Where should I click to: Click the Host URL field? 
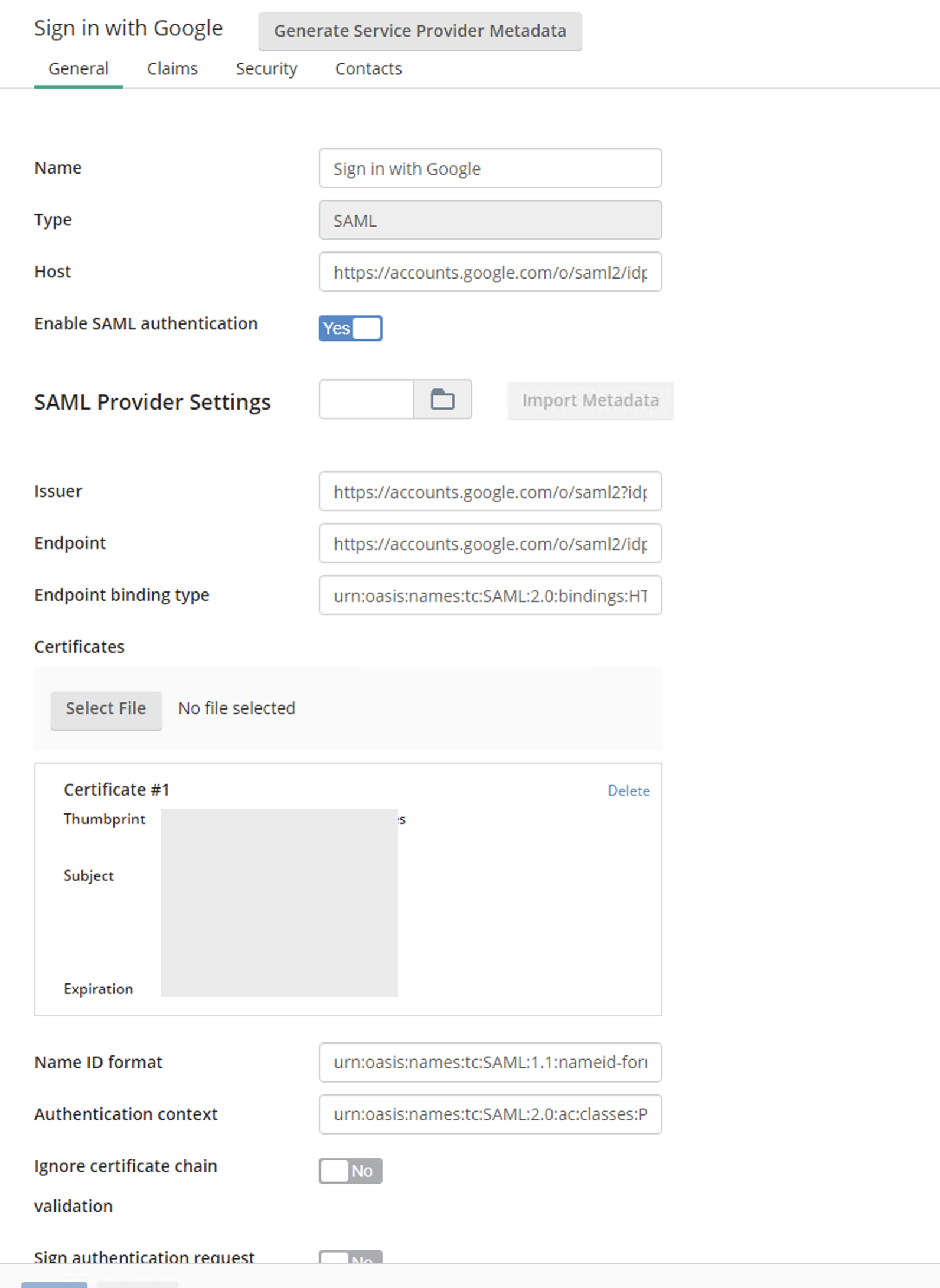click(x=490, y=272)
